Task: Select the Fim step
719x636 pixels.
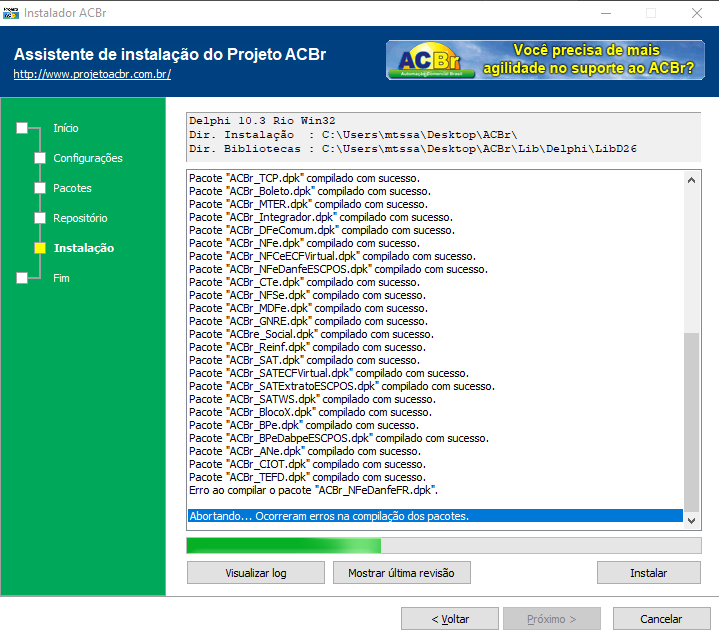Action: pos(61,278)
